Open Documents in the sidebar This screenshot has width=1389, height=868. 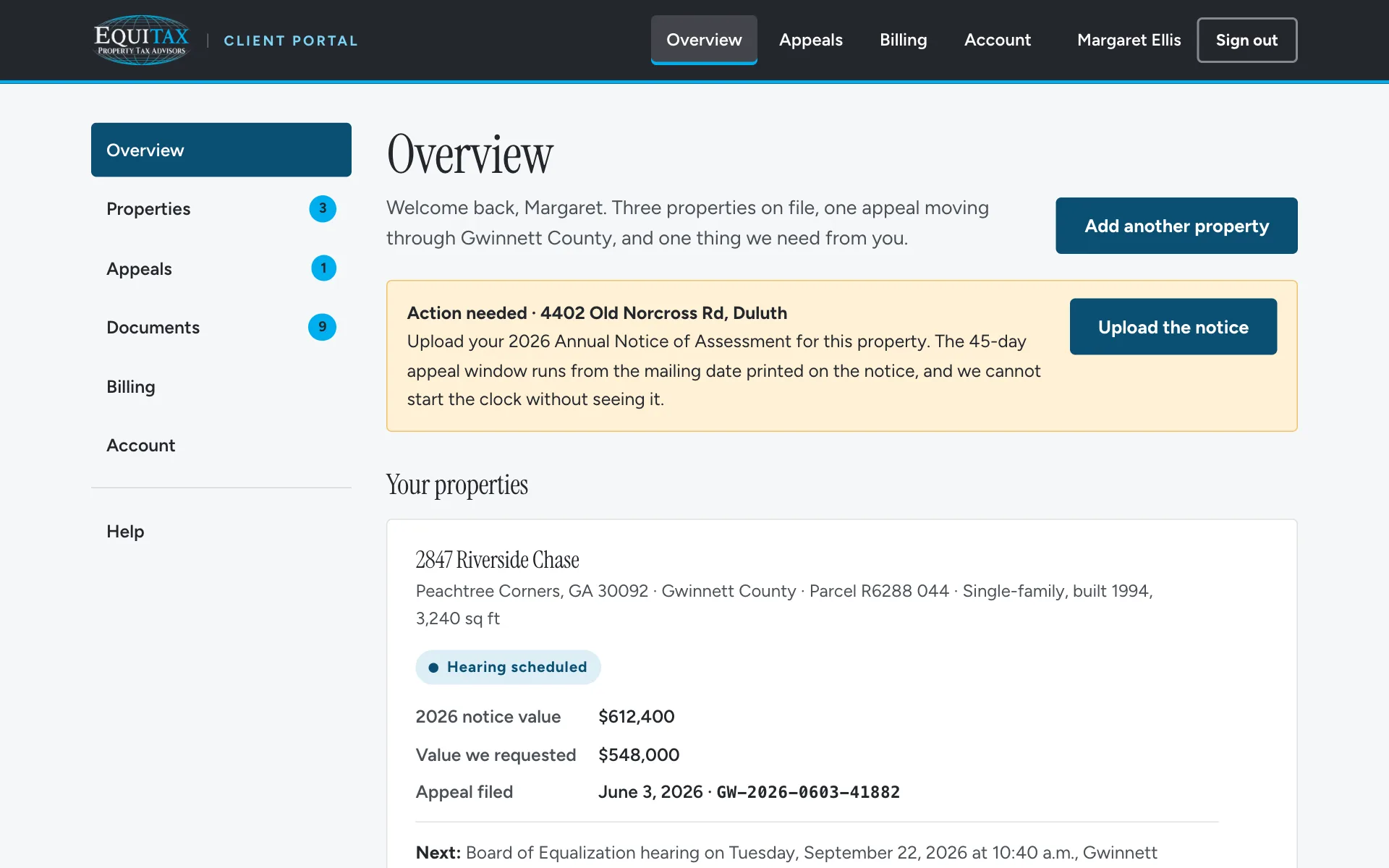221,328
